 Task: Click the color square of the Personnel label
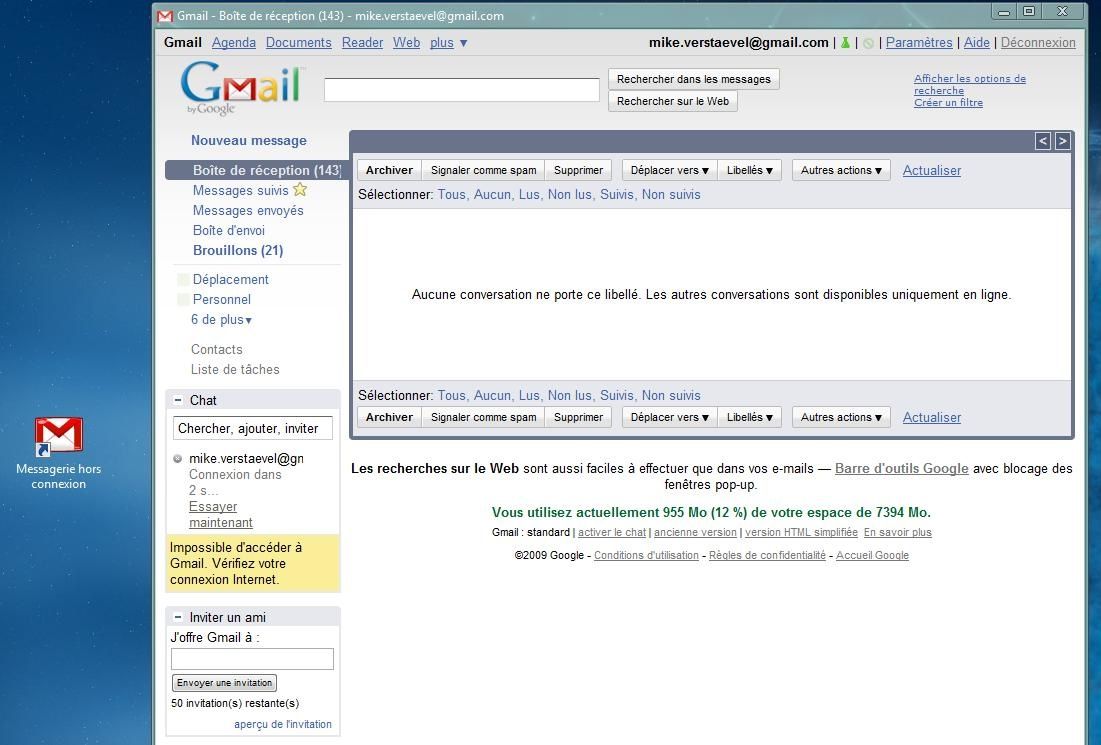183,300
